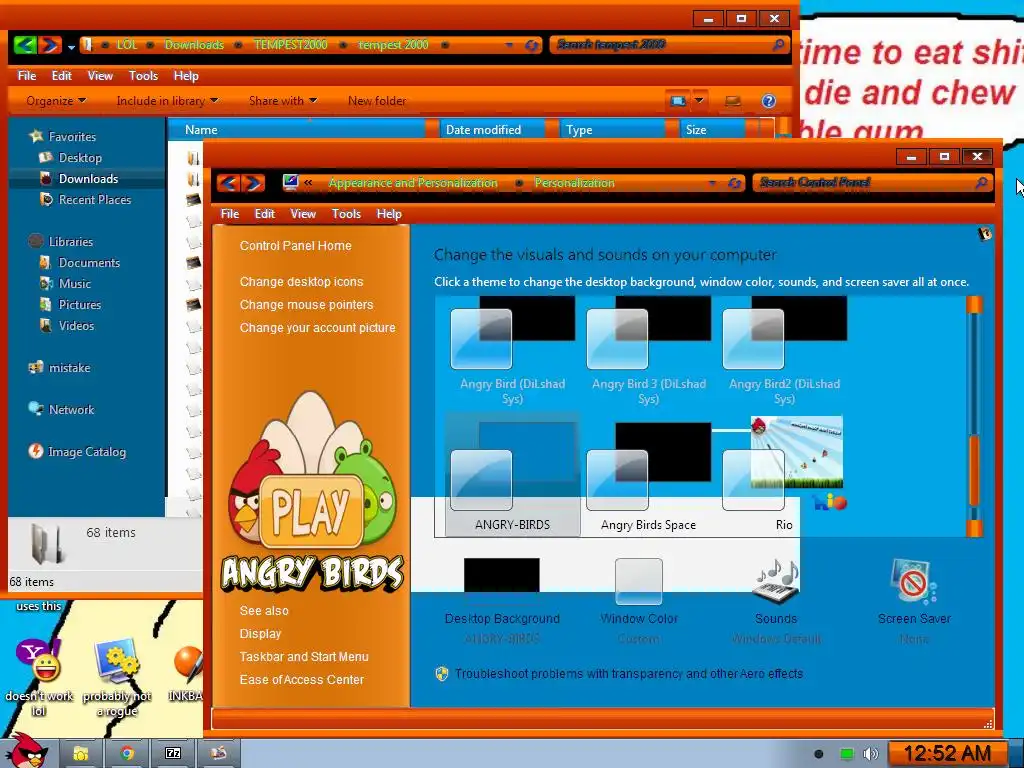Click the Change your view icon in Explorer
Viewport: 1024px width, 768px height.
click(678, 101)
